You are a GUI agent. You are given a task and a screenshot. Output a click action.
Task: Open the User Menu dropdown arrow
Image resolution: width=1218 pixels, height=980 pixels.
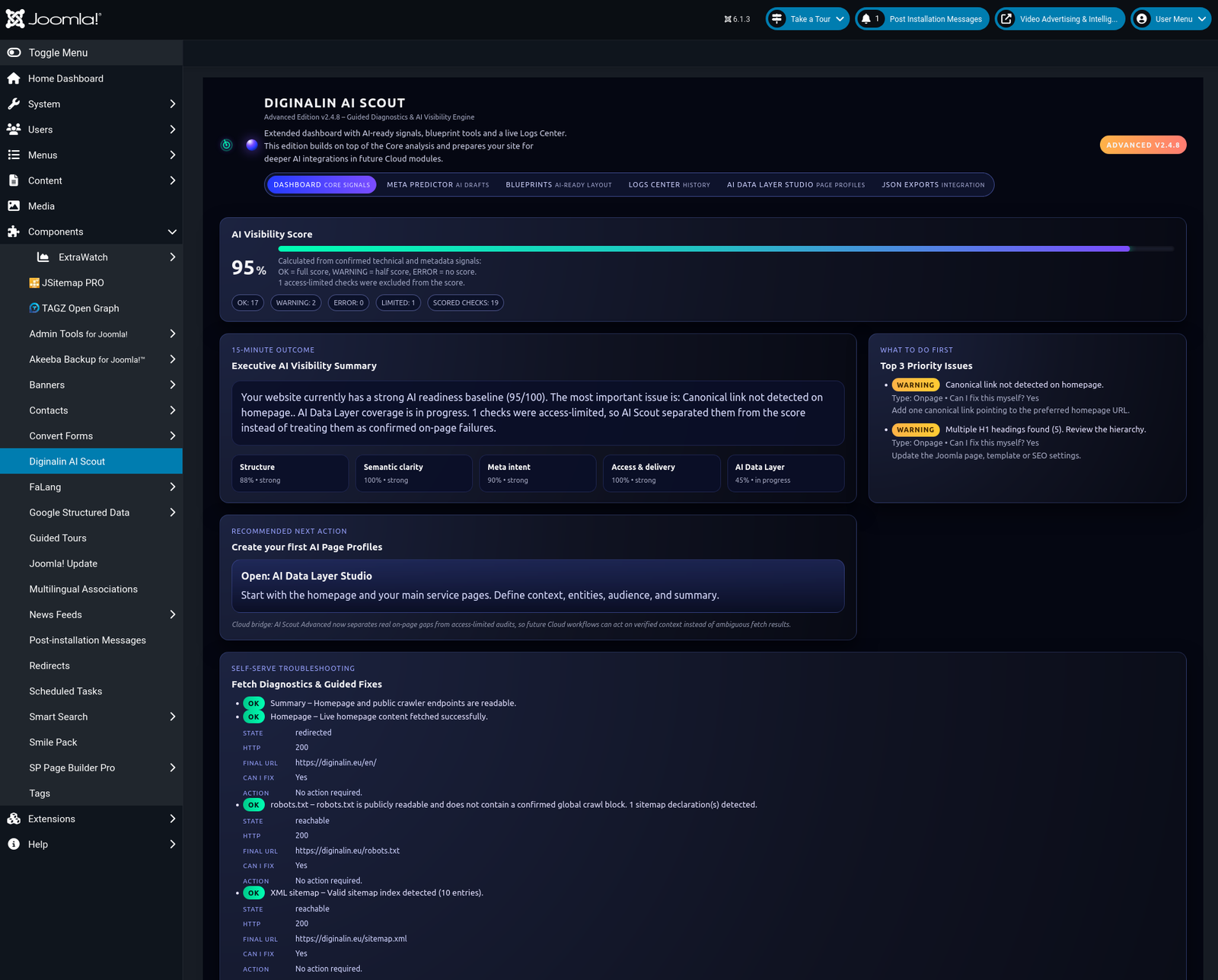[1202, 19]
